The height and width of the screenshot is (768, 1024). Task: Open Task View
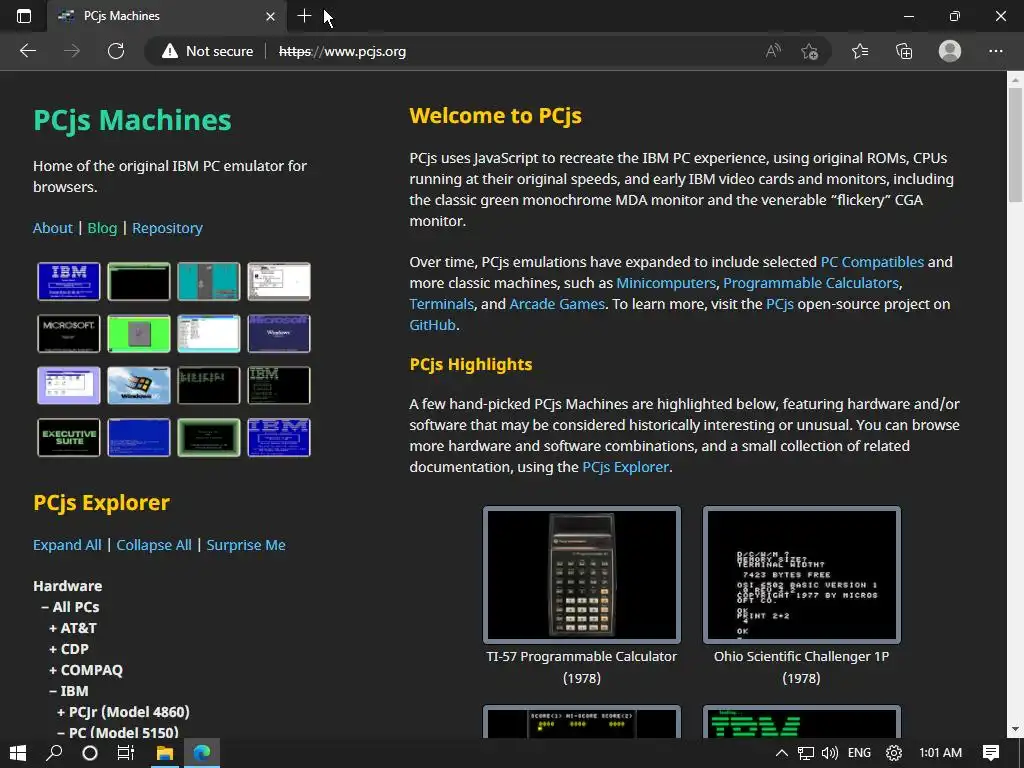[x=125, y=753]
